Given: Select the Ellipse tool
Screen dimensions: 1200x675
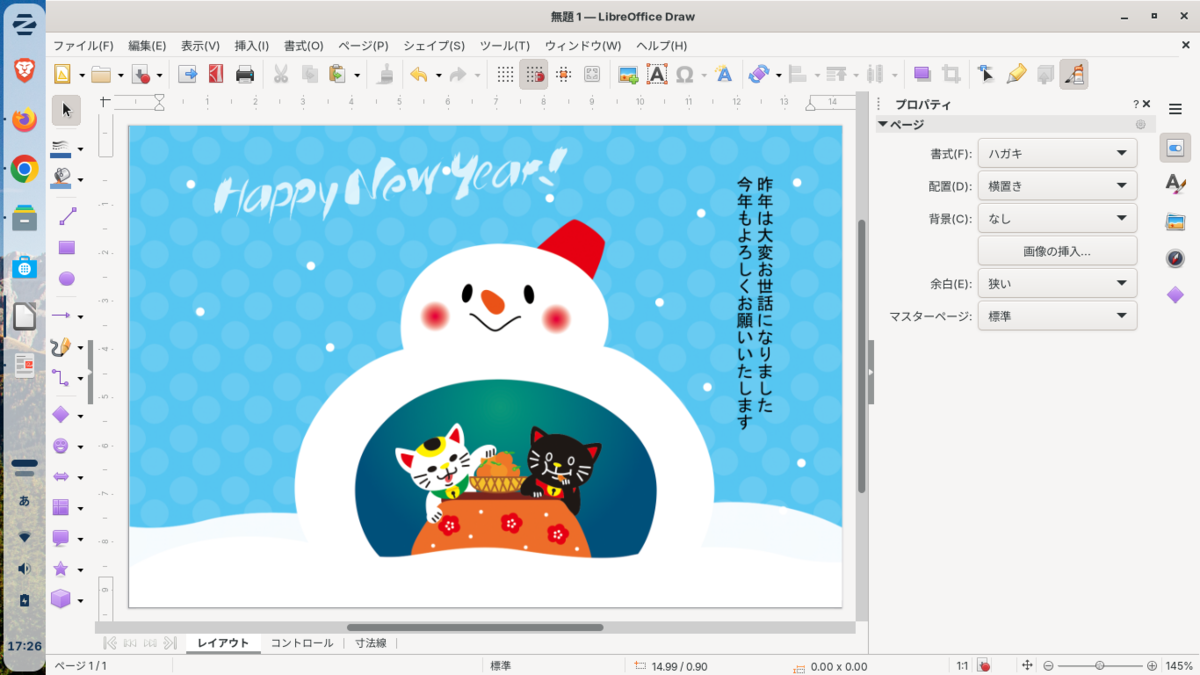Looking at the screenshot, I should [x=67, y=278].
